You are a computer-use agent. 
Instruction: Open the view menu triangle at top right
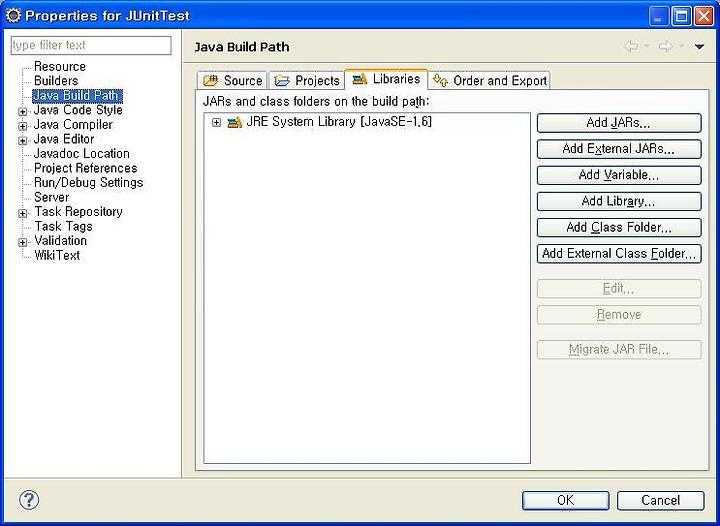[699, 46]
